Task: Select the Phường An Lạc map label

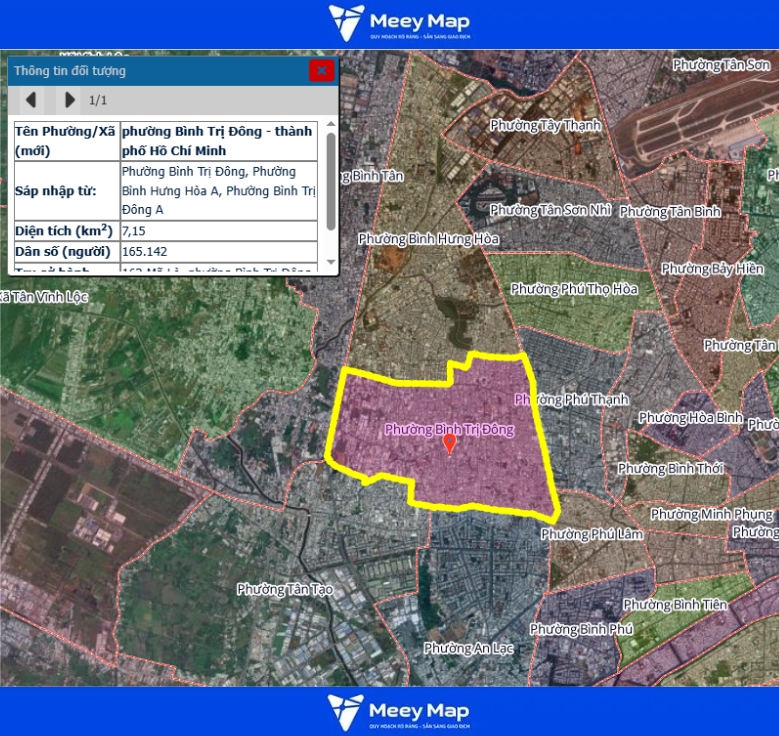Action: tap(468, 648)
